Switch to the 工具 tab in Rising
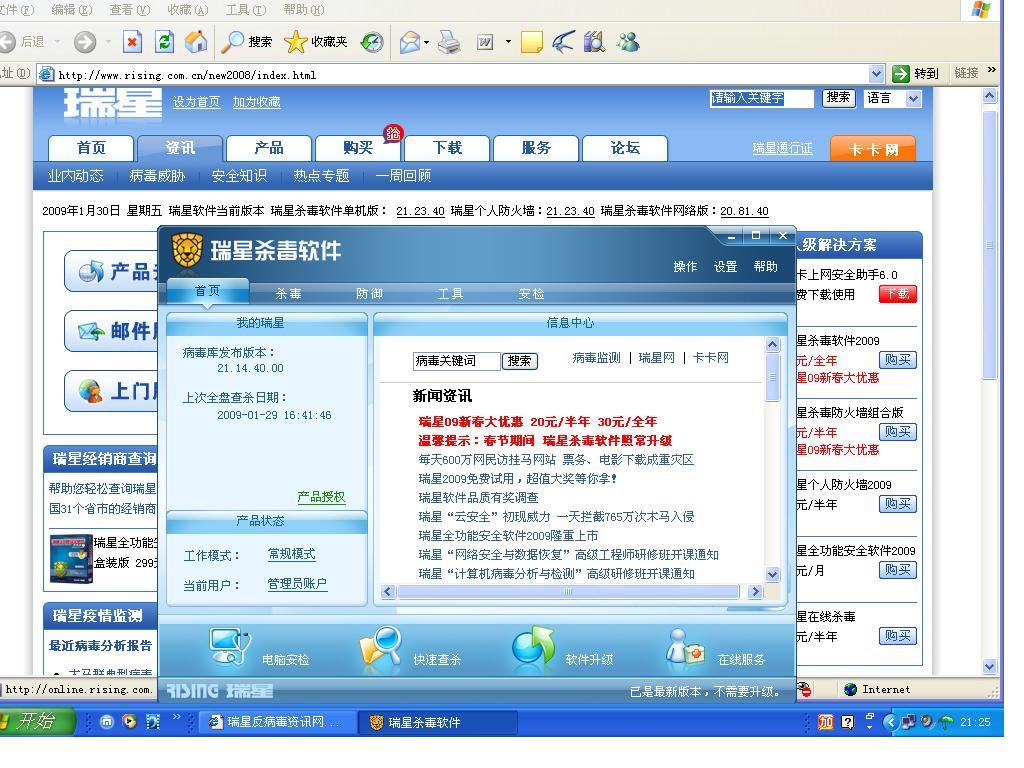The image size is (1024, 768). [450, 293]
